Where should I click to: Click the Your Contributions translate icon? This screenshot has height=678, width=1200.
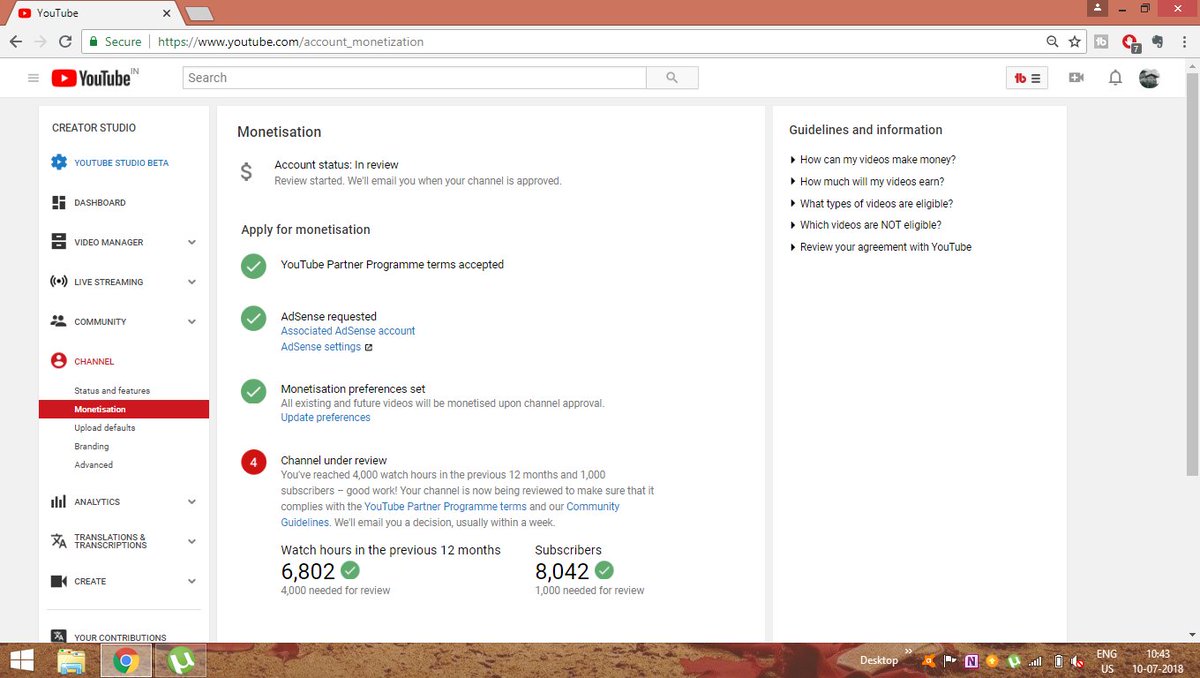click(59, 637)
